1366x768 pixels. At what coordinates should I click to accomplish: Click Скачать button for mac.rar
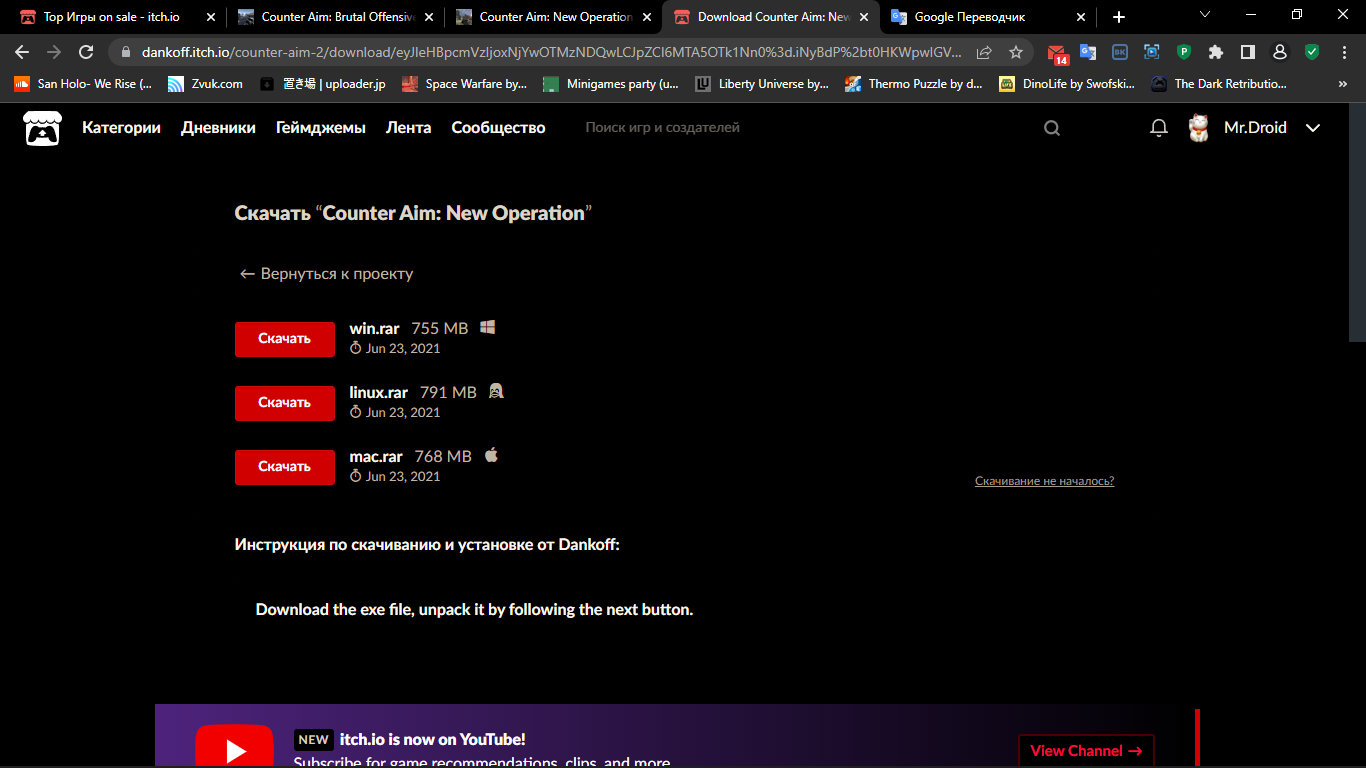[285, 467]
